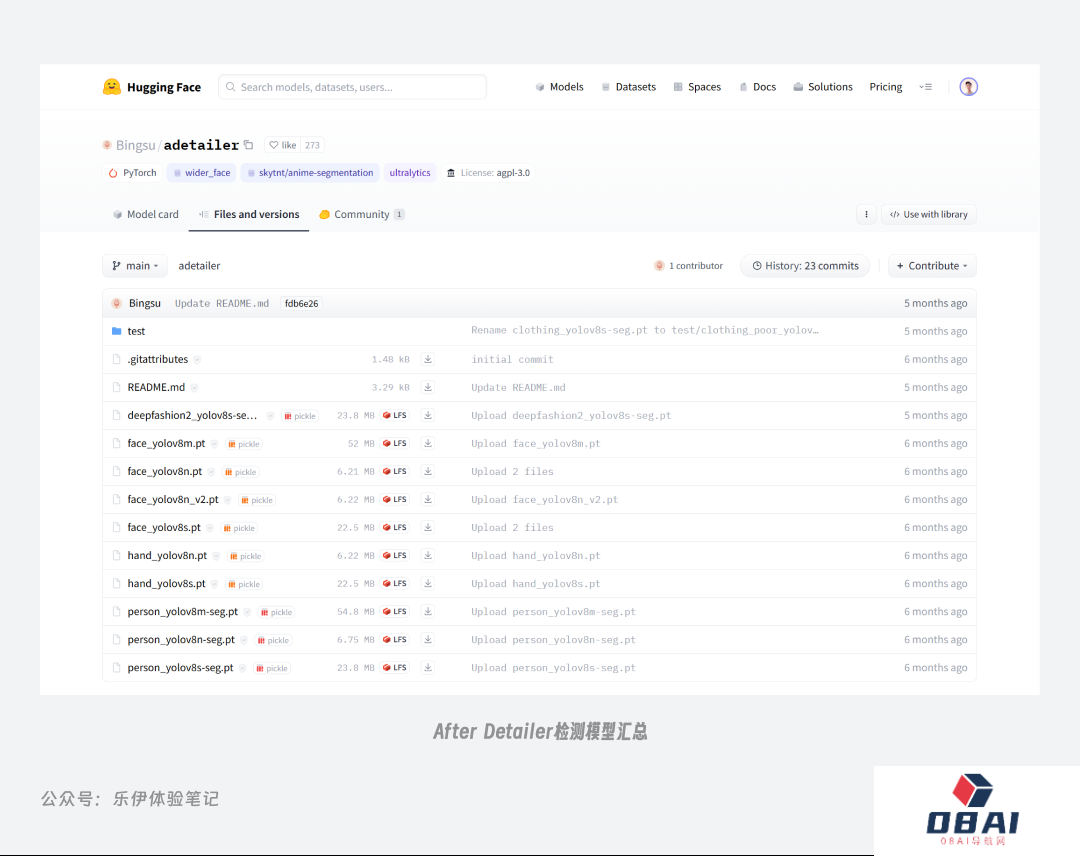Image resolution: width=1080 pixels, height=856 pixels.
Task: Download person_yolov8s-seg.pt using its download icon
Action: tap(428, 667)
